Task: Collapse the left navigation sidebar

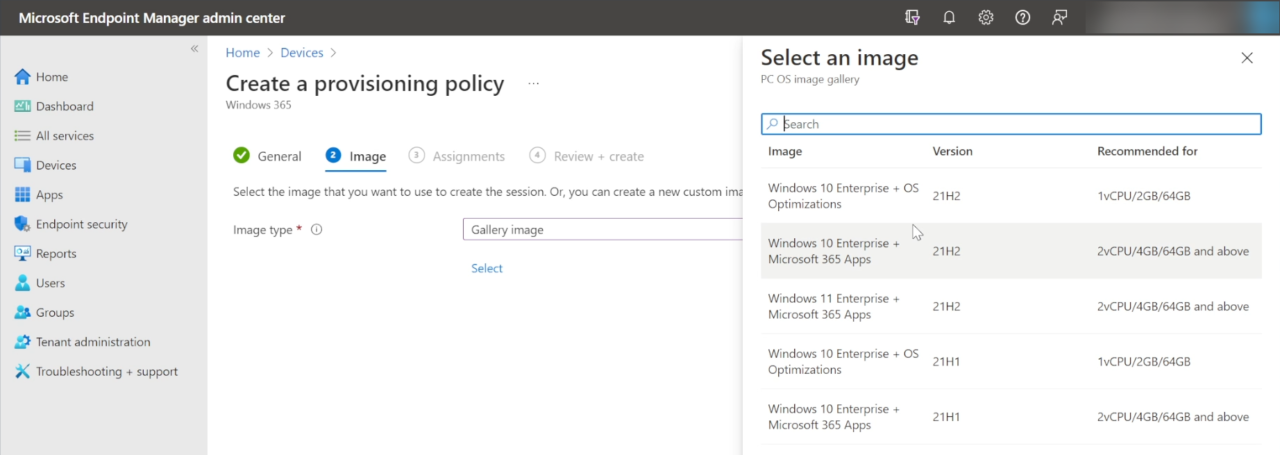Action: 194,48
